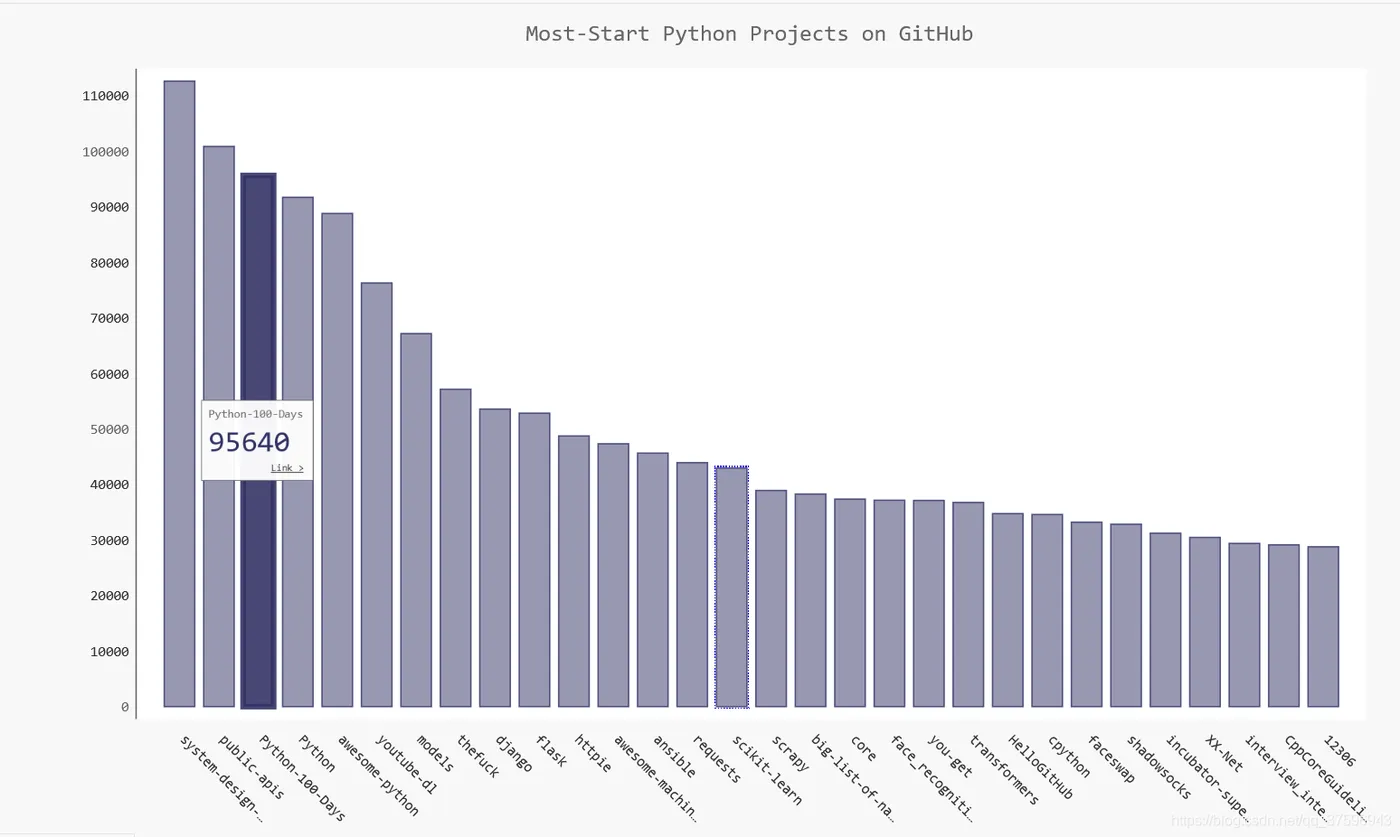The height and width of the screenshot is (837, 1400).
Task: Click the x-axis label 'httpie'
Action: 593,753
